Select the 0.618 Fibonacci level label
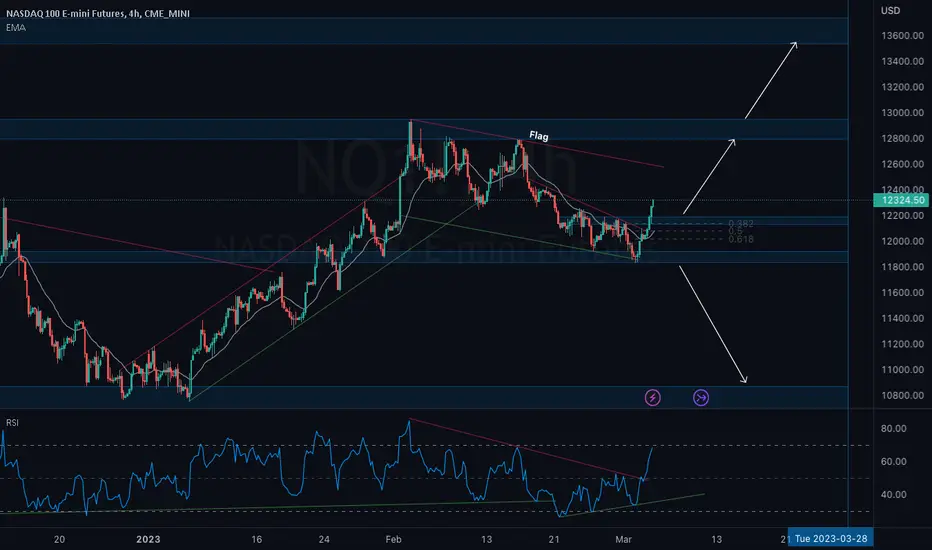Image resolution: width=932 pixels, height=550 pixels. click(741, 239)
